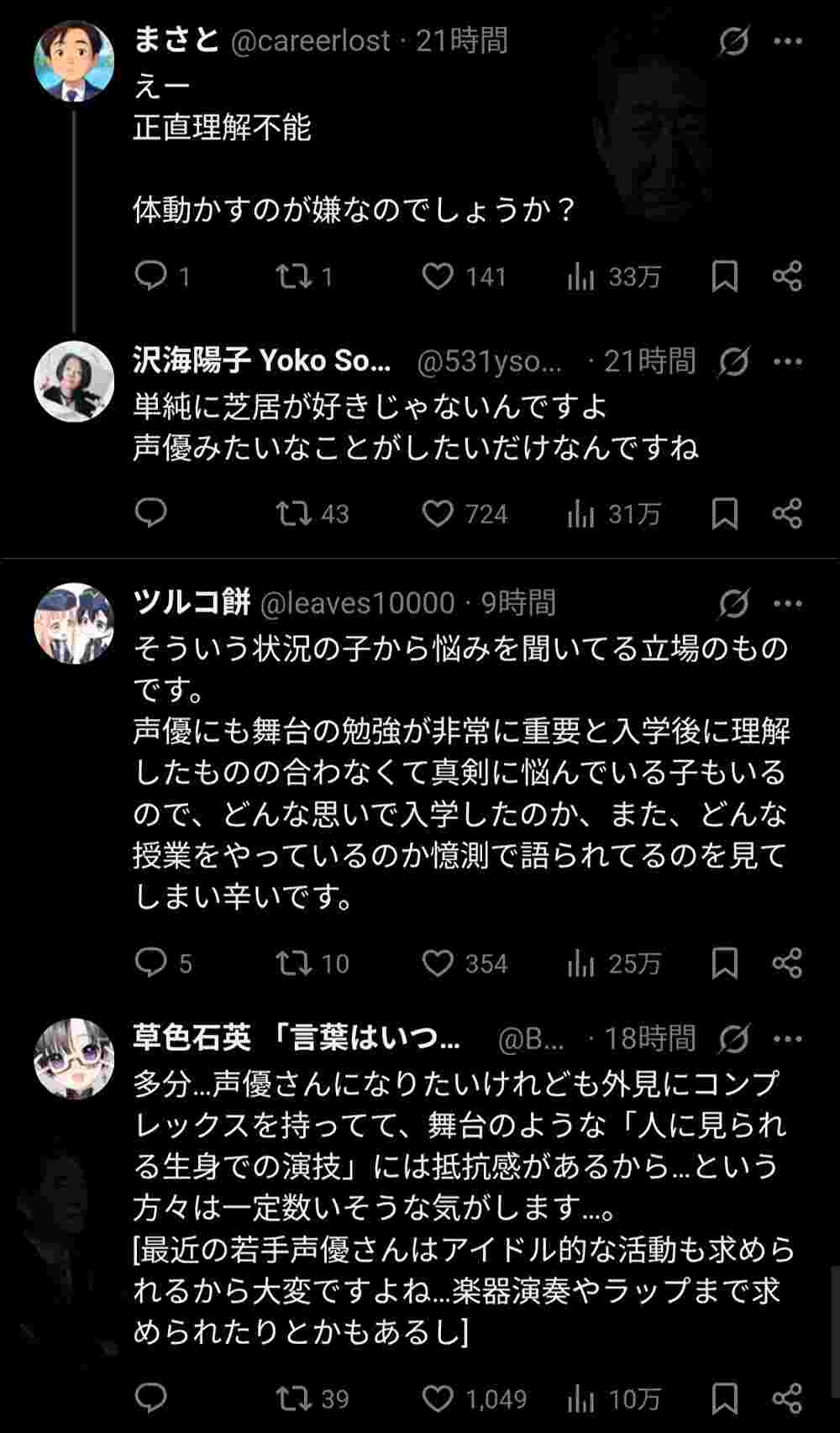Tap 草色石英's anime avatar
This screenshot has height=1433, width=840.
pos(74,1059)
